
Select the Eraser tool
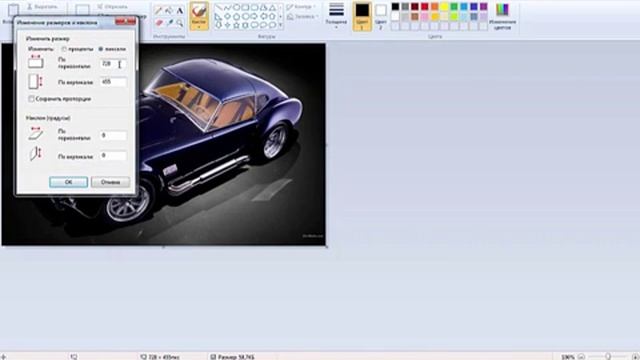pyautogui.click(x=159, y=23)
